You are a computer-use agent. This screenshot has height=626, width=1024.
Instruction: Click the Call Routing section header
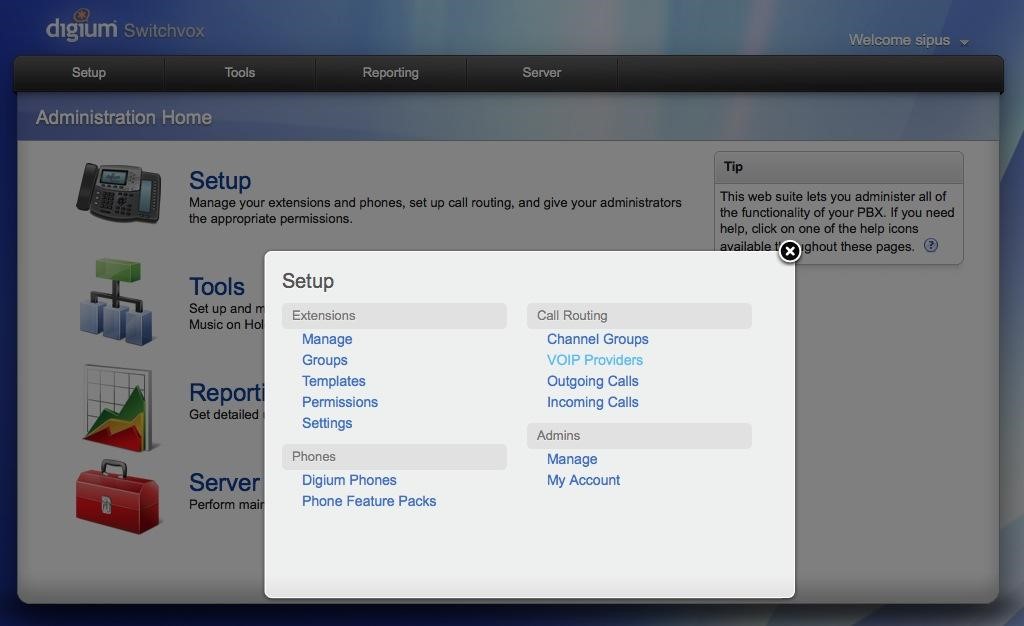639,316
